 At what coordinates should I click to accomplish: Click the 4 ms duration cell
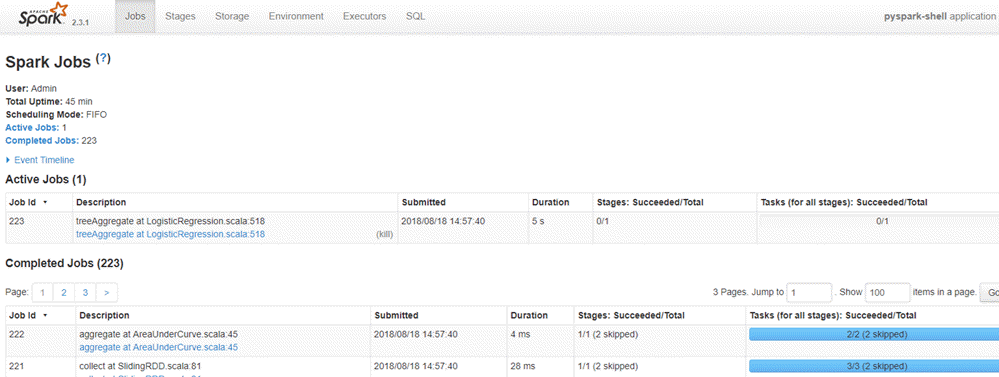(540, 341)
